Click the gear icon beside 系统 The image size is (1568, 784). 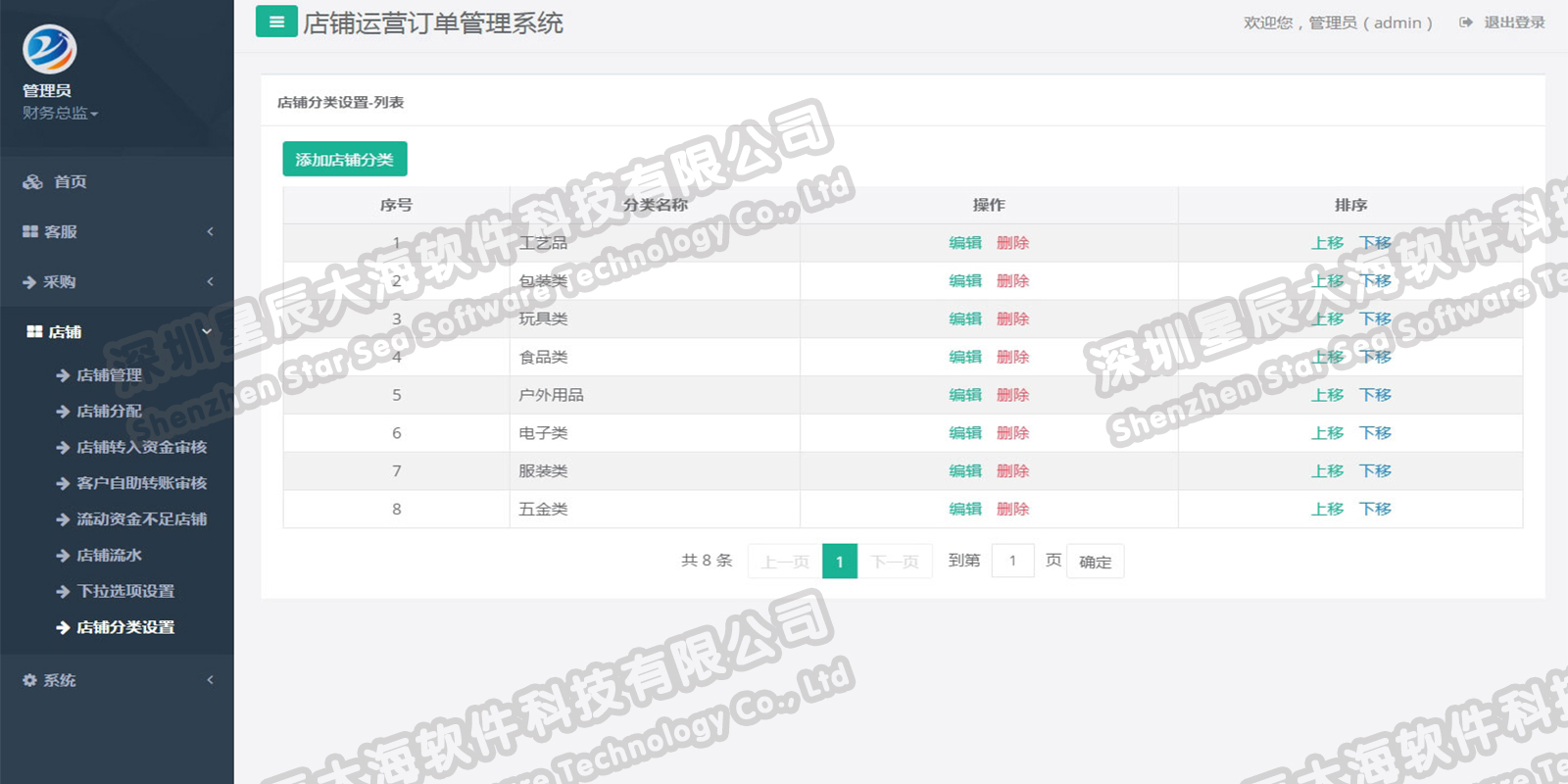29,680
